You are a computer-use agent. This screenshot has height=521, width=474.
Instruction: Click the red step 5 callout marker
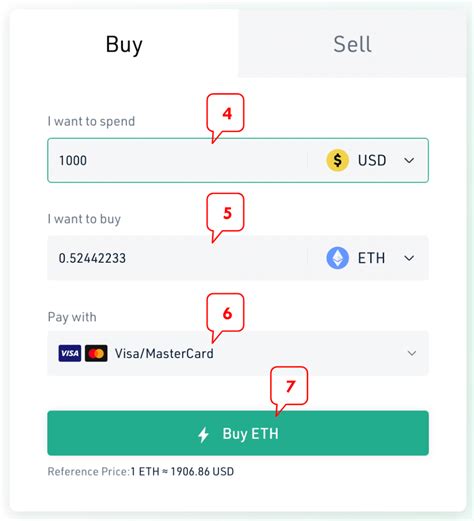tap(226, 213)
